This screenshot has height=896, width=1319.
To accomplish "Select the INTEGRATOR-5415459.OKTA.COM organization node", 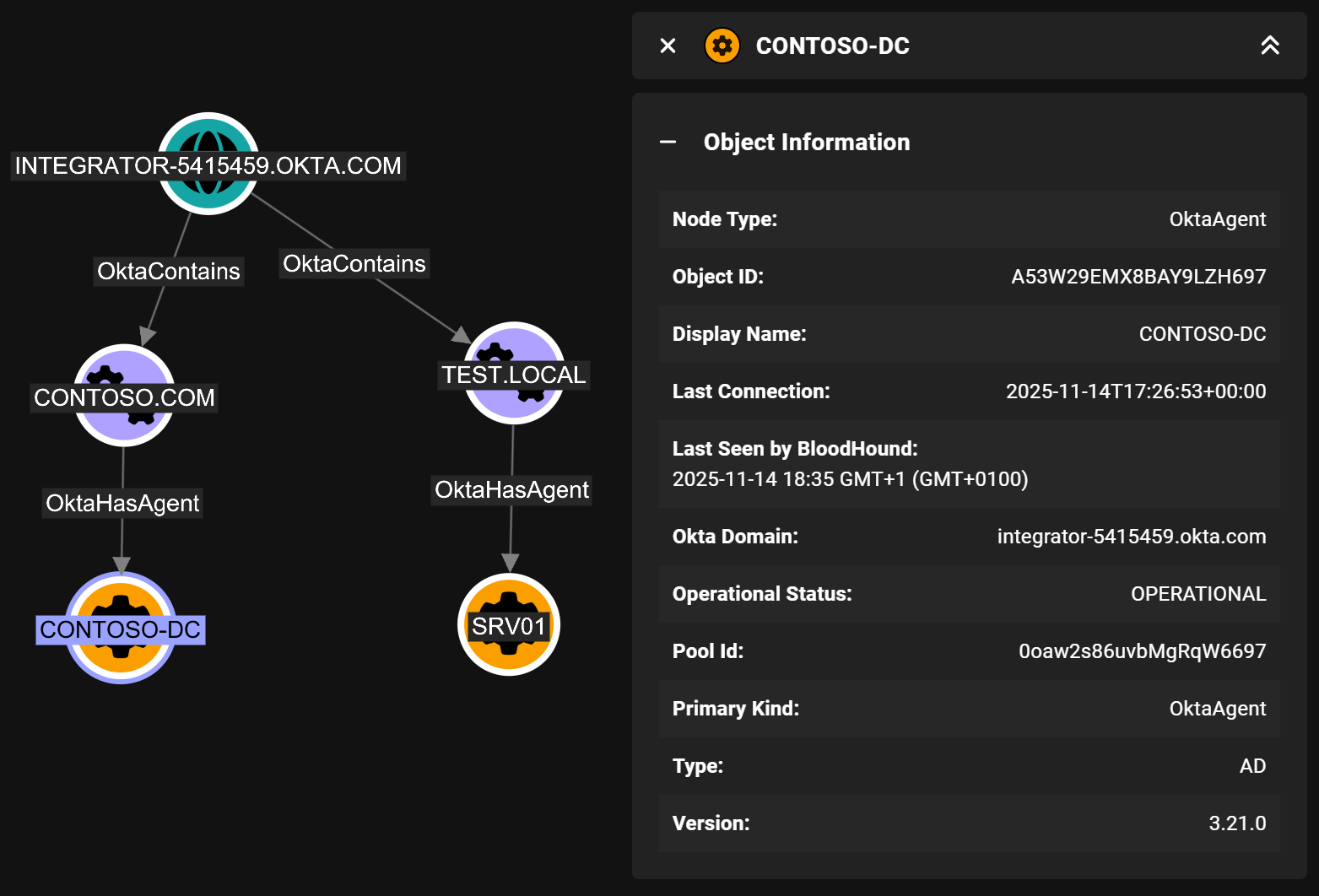I will point(208,164).
